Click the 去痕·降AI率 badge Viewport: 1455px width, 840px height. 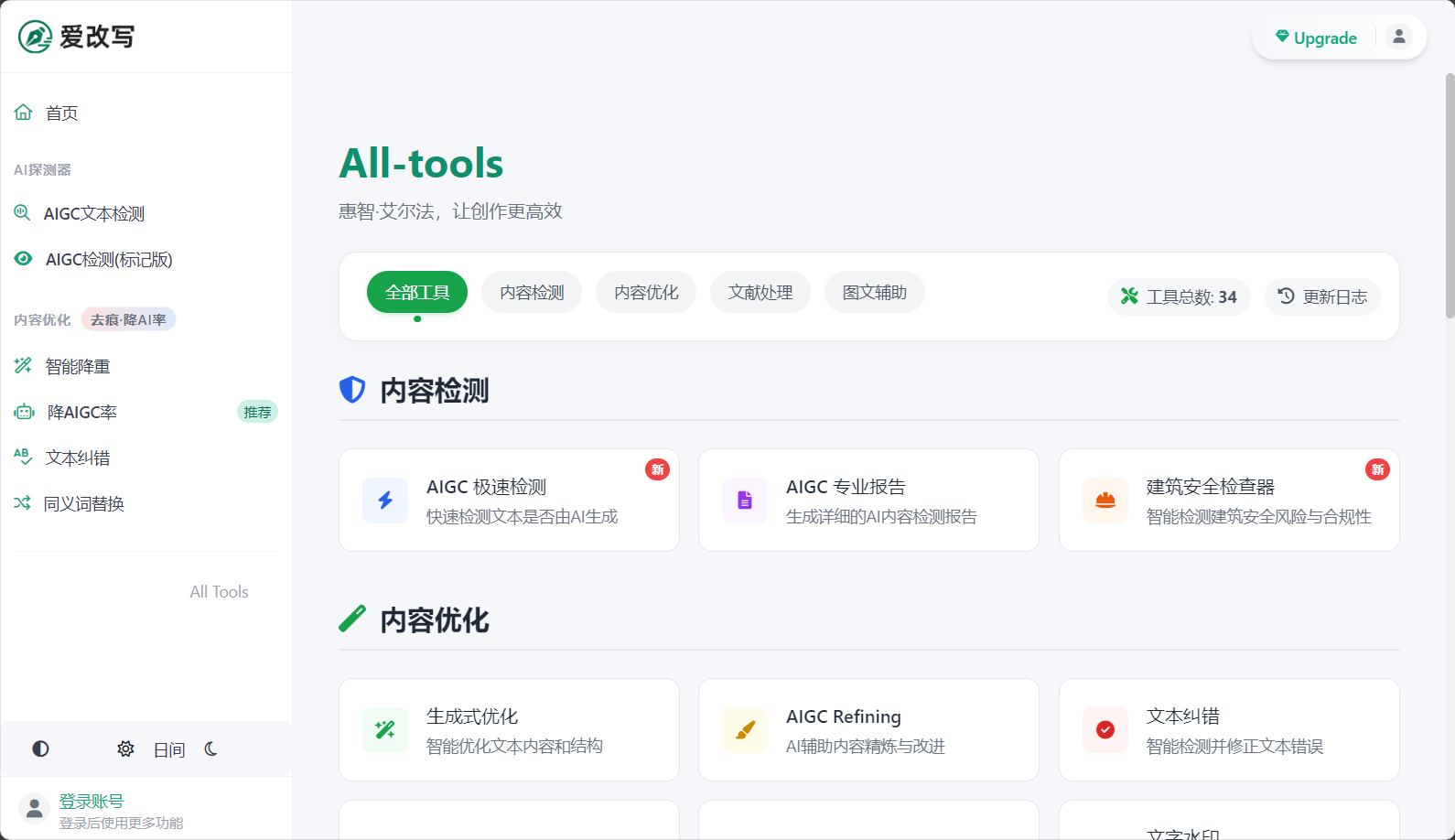128,319
